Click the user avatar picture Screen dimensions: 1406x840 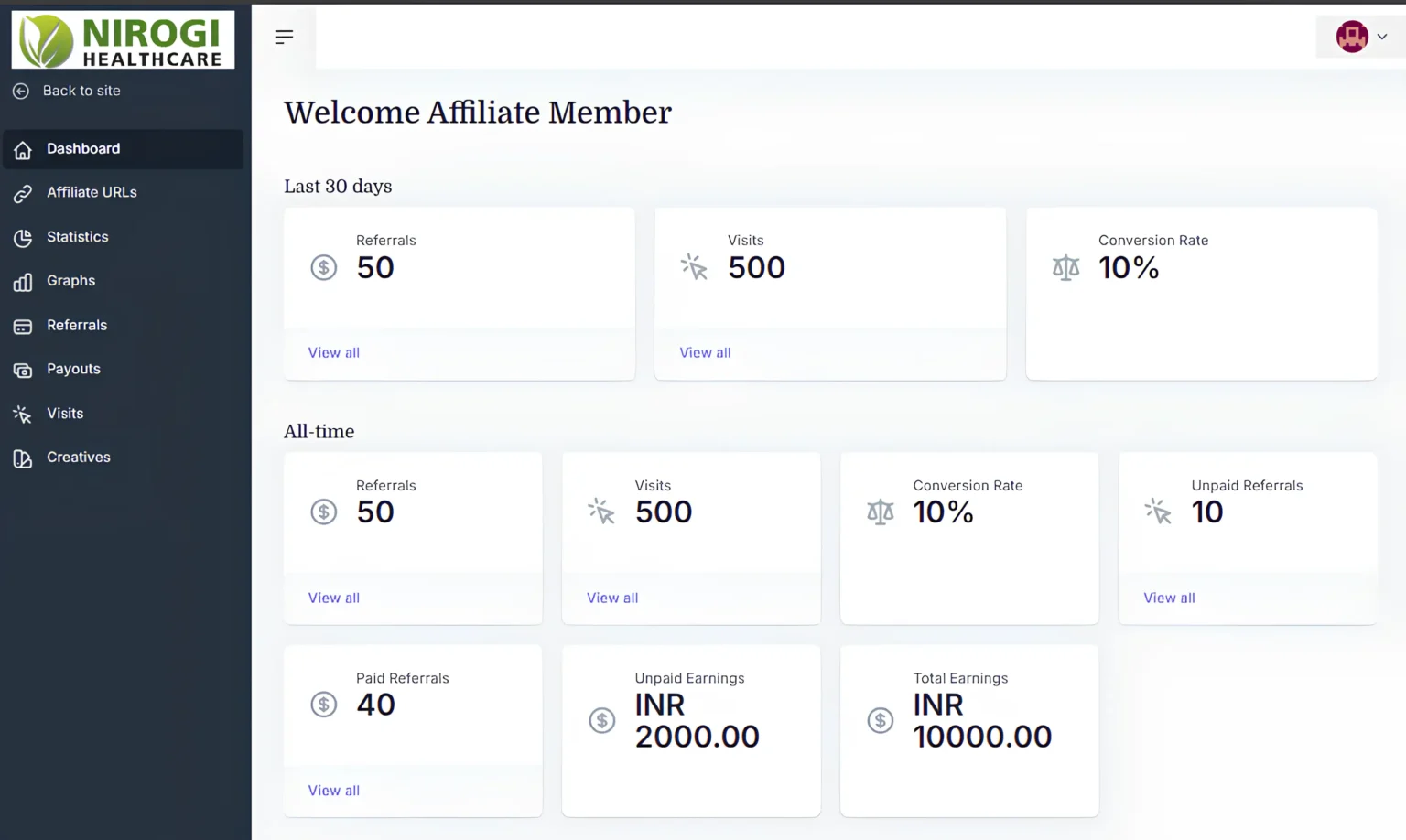point(1352,37)
